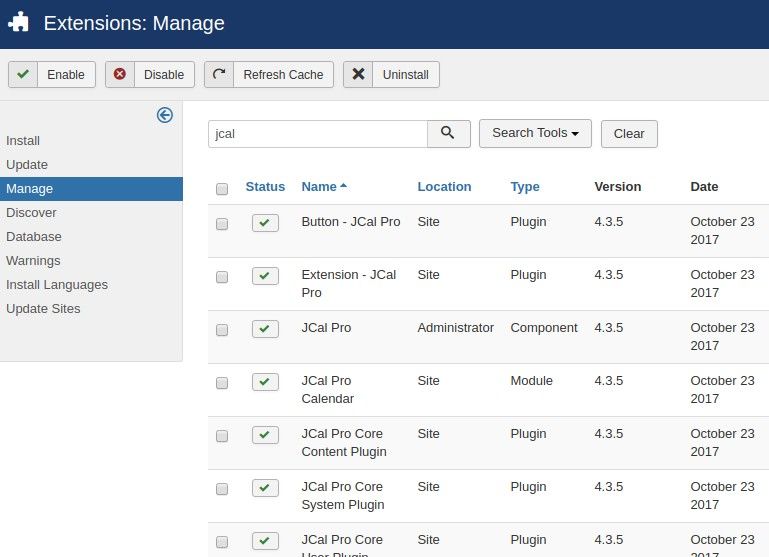
Task: Click the Extension - JCal Pro name
Action: 349,283
